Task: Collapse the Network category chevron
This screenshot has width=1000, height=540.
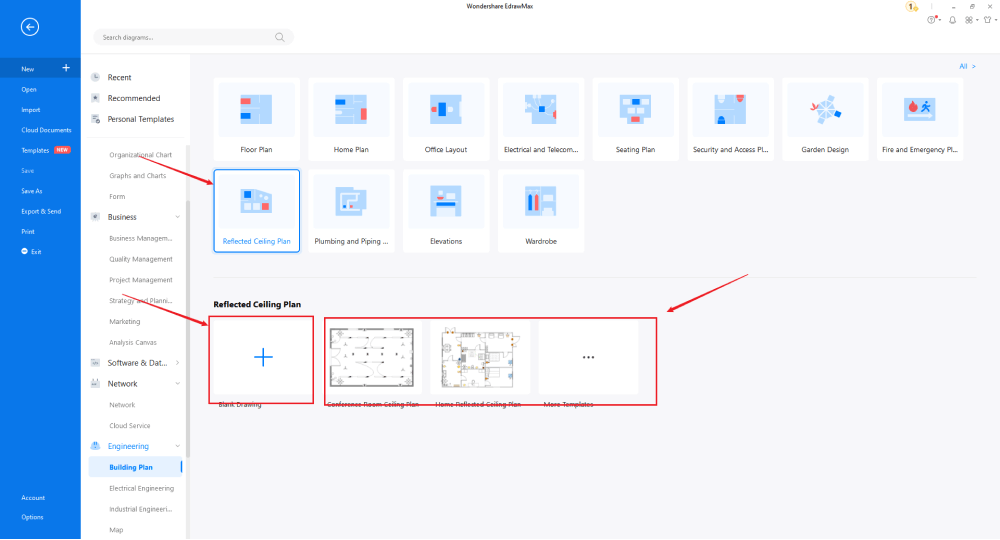Action: pos(177,384)
